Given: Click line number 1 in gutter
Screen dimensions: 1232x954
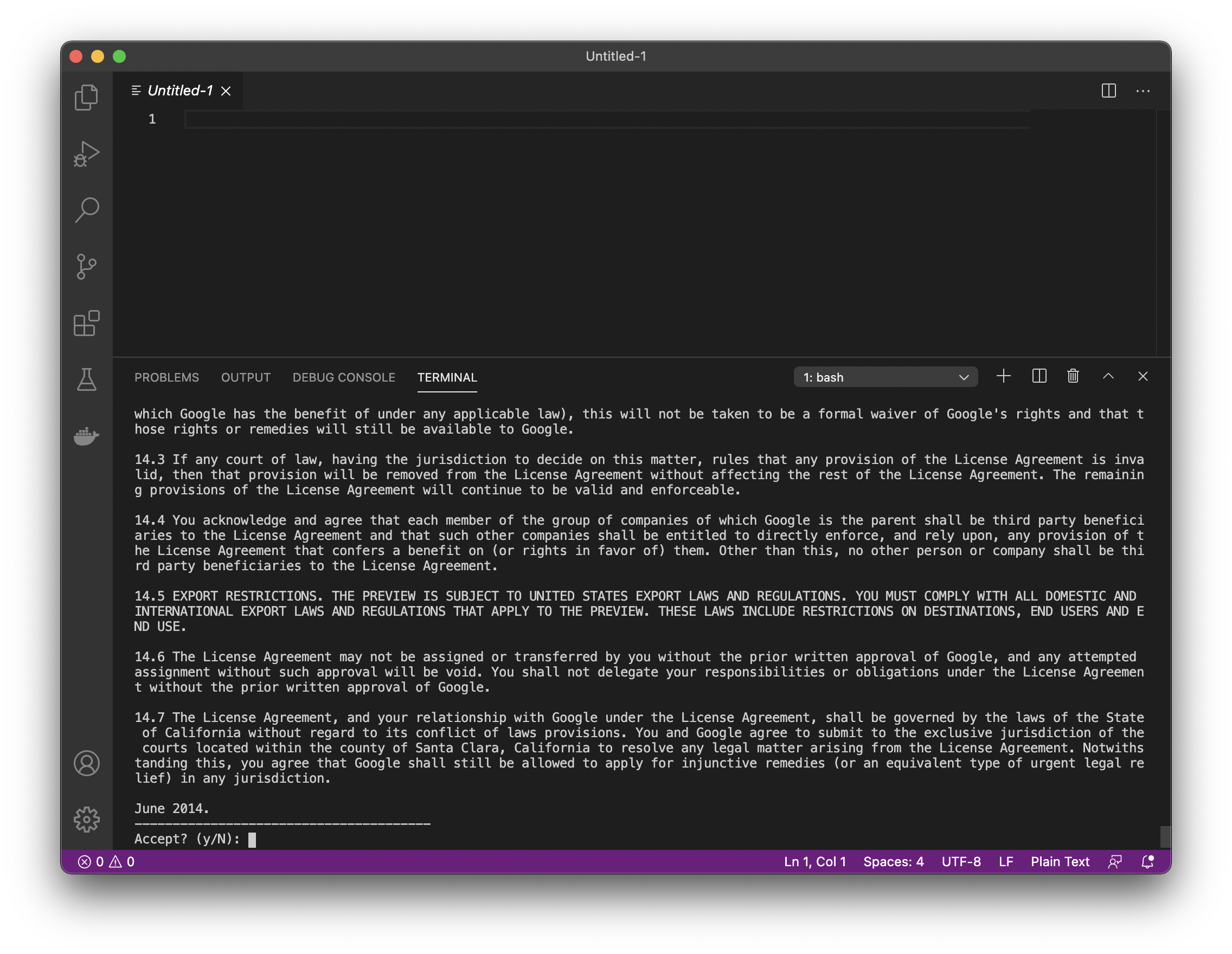Looking at the screenshot, I should tap(152, 119).
